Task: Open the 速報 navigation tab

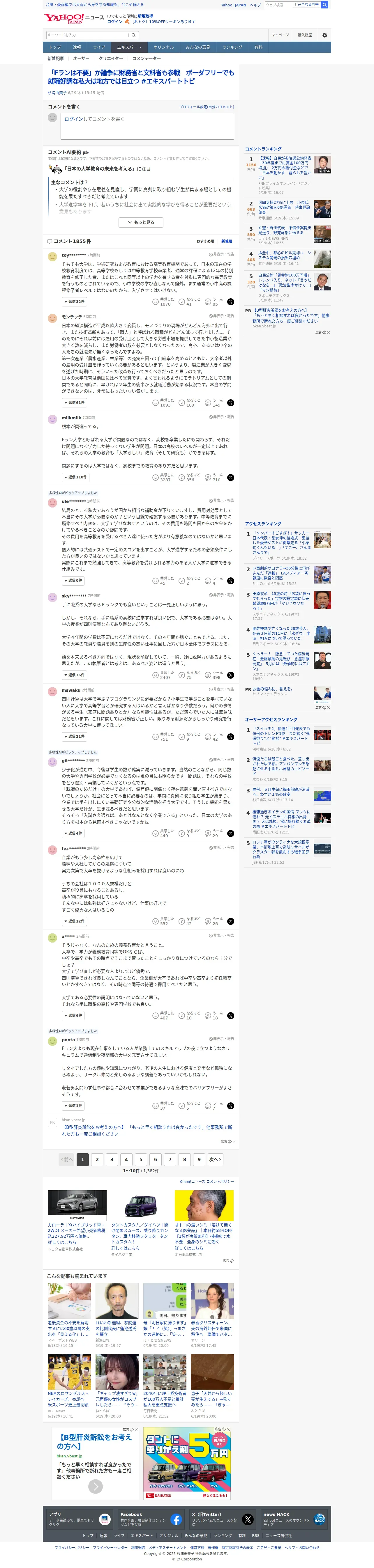Action: (x=77, y=47)
